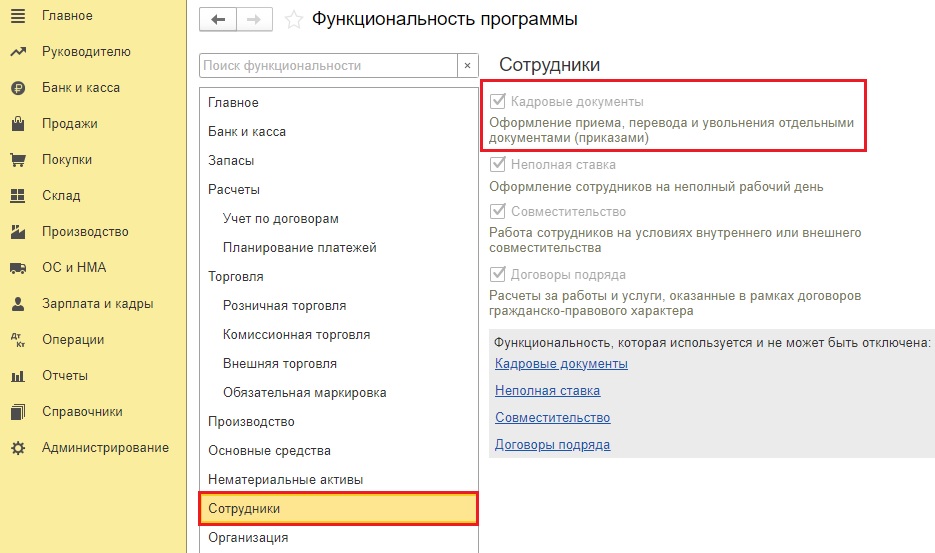The image size is (935, 553).
Task: Select Обязательная маркировка list item
Action: (339, 393)
